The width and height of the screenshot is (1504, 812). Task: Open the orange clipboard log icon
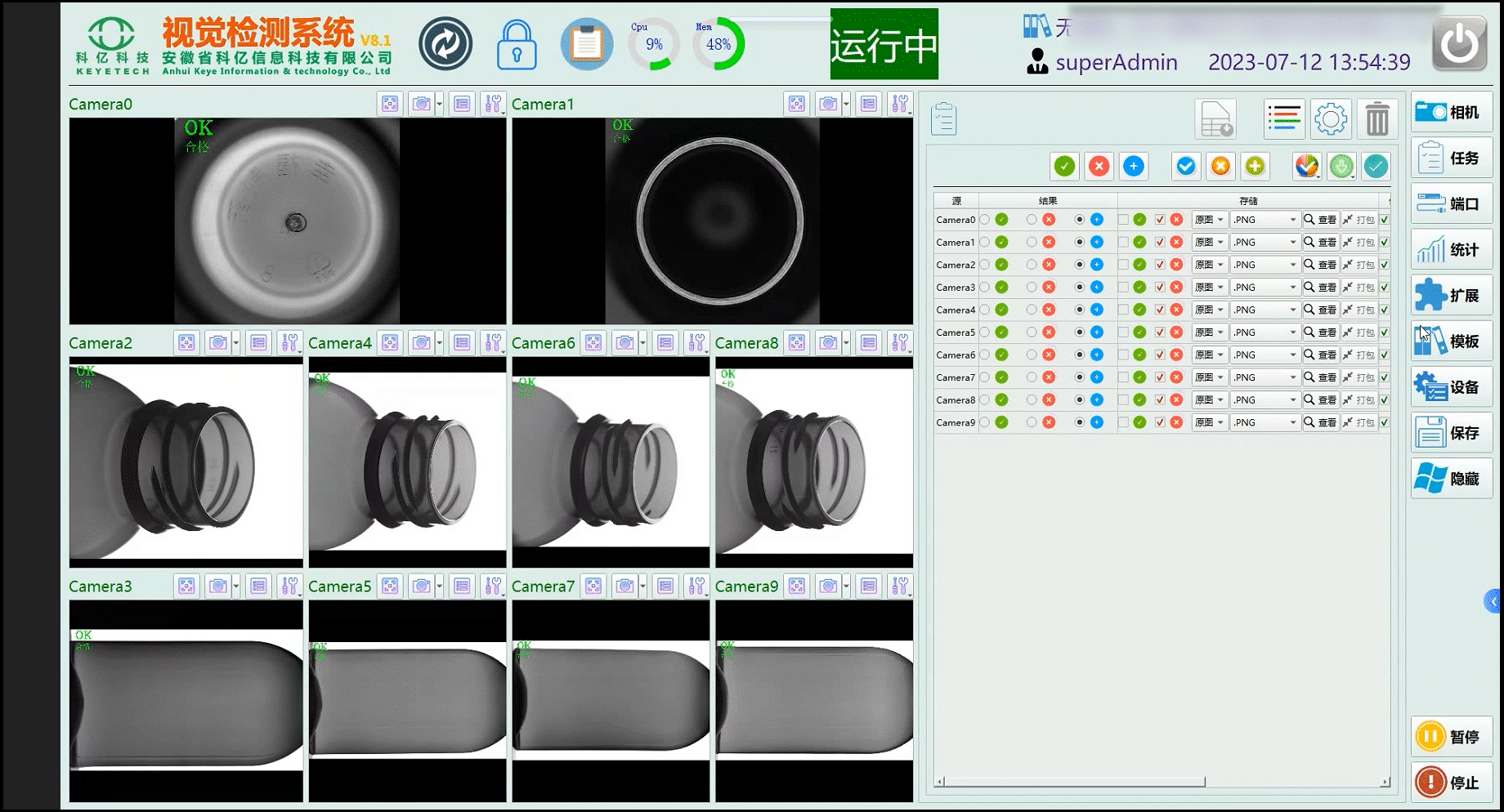pyautogui.click(x=586, y=44)
